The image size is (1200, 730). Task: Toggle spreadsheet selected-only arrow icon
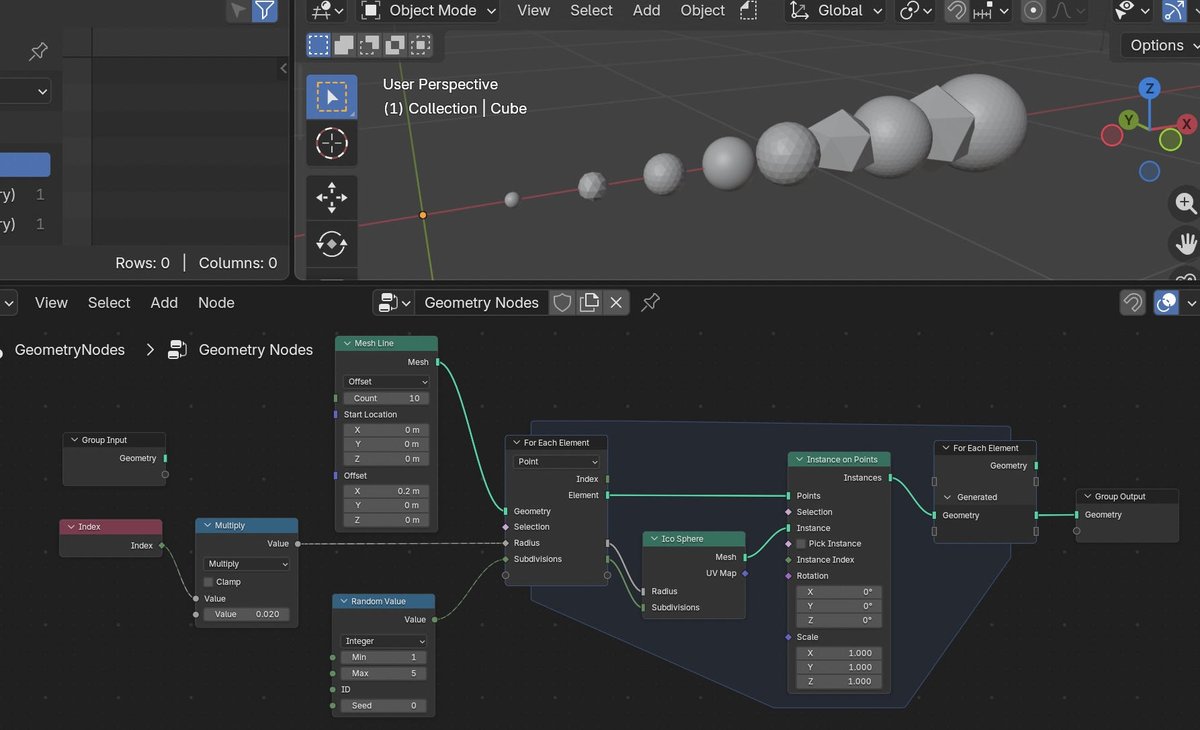[x=237, y=10]
